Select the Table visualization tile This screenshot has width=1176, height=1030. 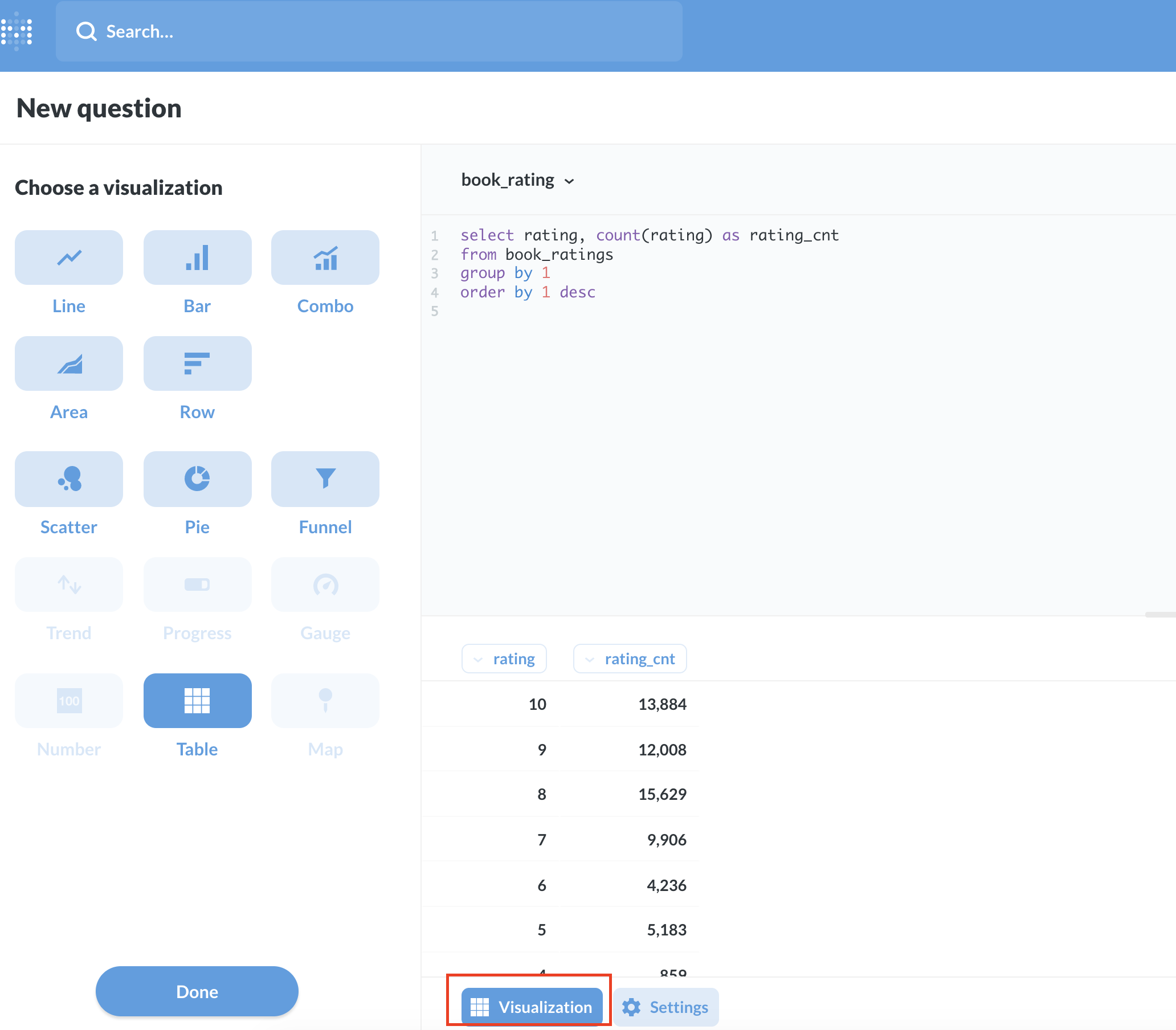pos(197,700)
